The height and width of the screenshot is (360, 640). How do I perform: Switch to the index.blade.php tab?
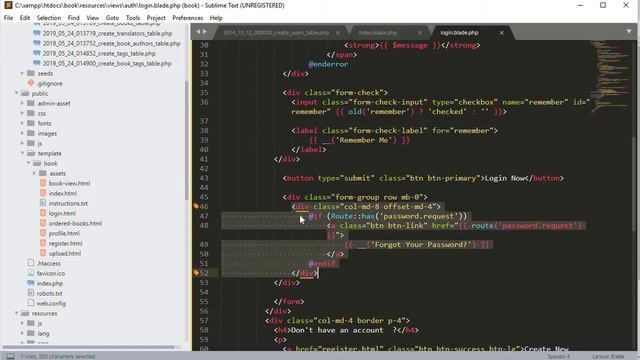pos(378,33)
